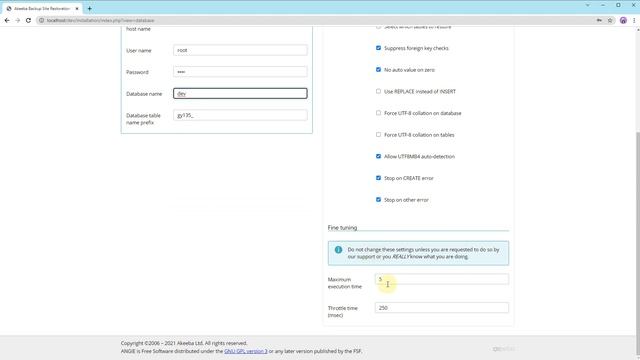
Task: Enable Force UTF-8 collation on database
Action: pyautogui.click(x=378, y=113)
